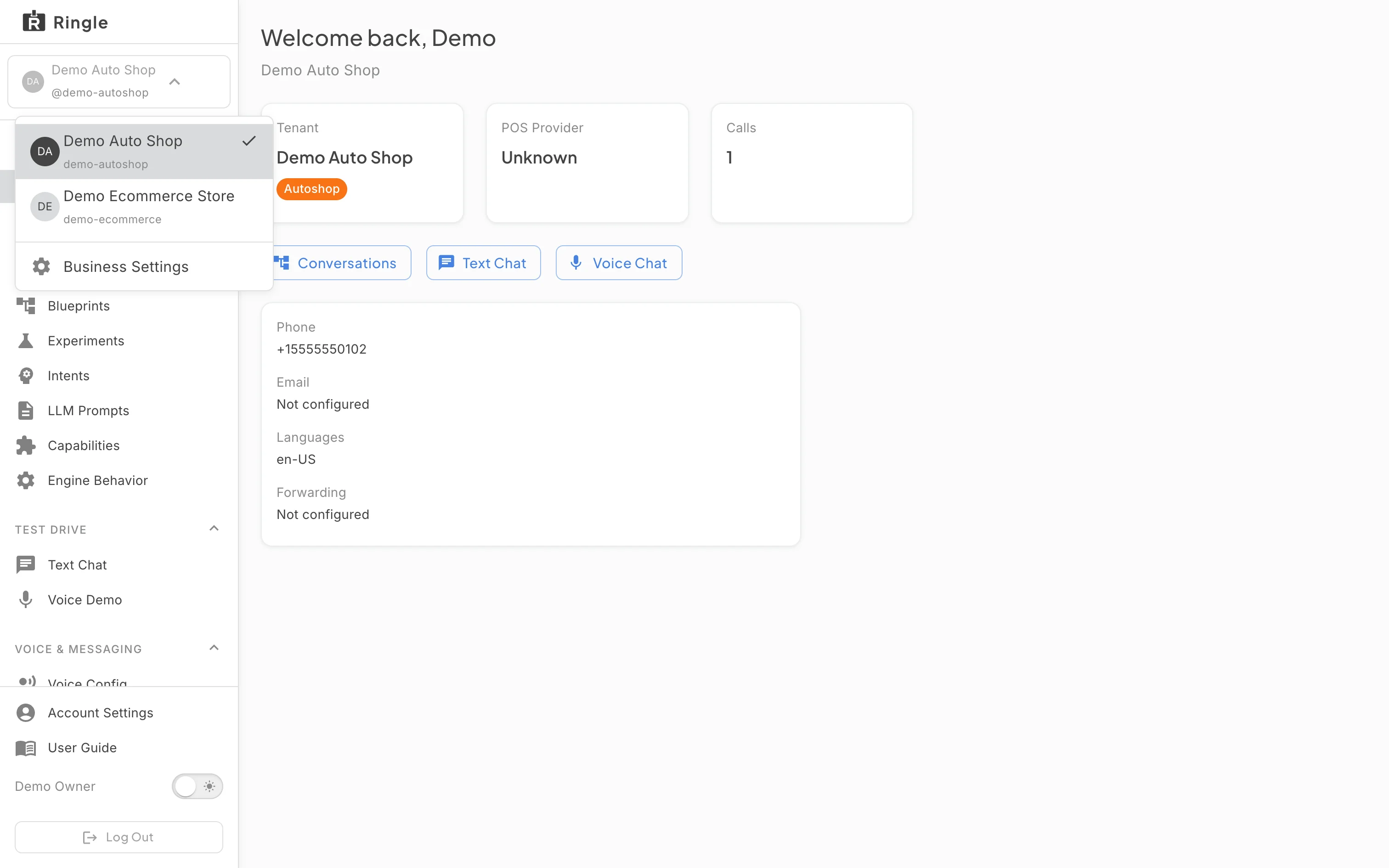1389x868 pixels.
Task: Click the microphone icon on Voice Chat button
Action: point(576,263)
